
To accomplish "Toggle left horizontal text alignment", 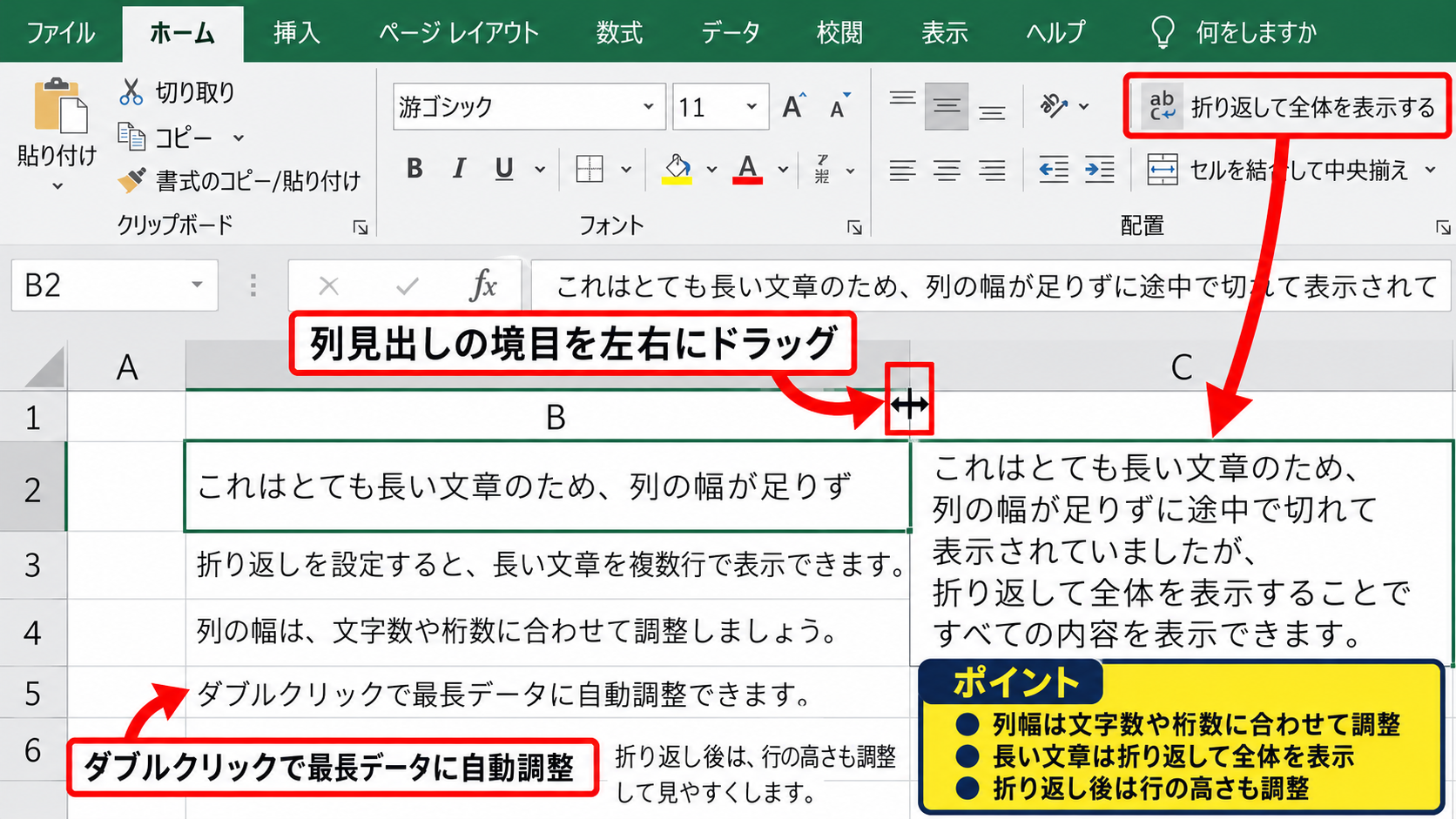I will point(902,170).
